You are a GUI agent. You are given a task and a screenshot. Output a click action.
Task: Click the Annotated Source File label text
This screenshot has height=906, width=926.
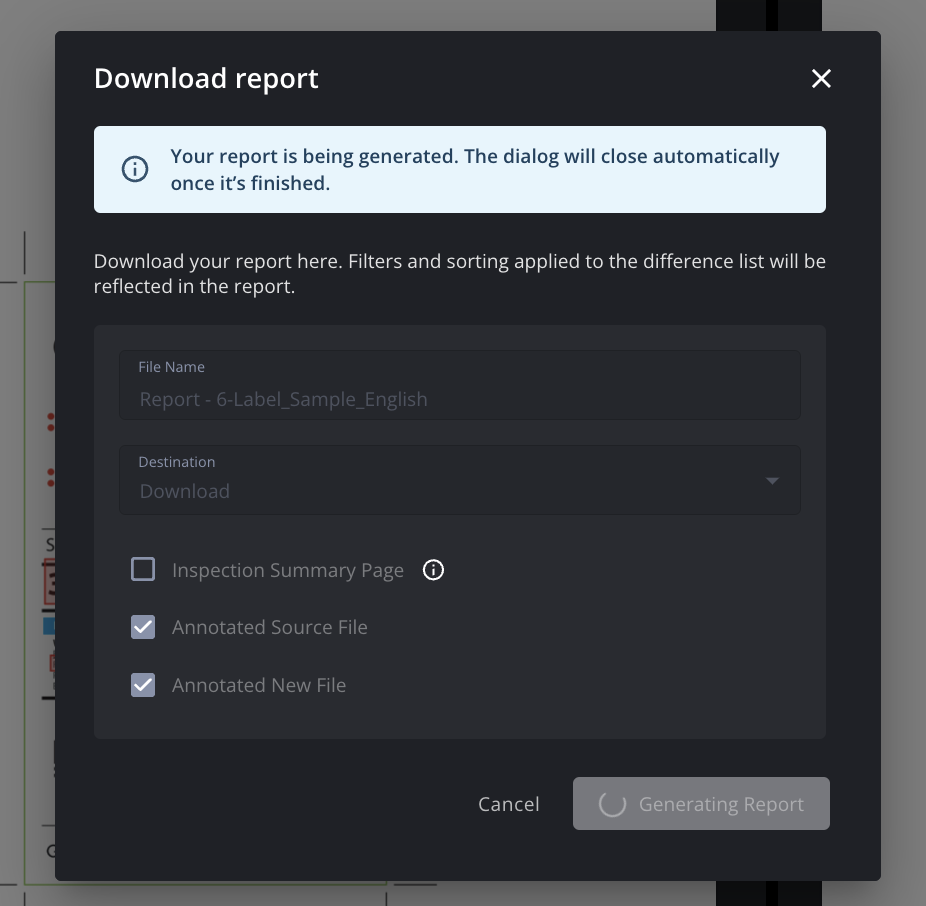(x=269, y=627)
